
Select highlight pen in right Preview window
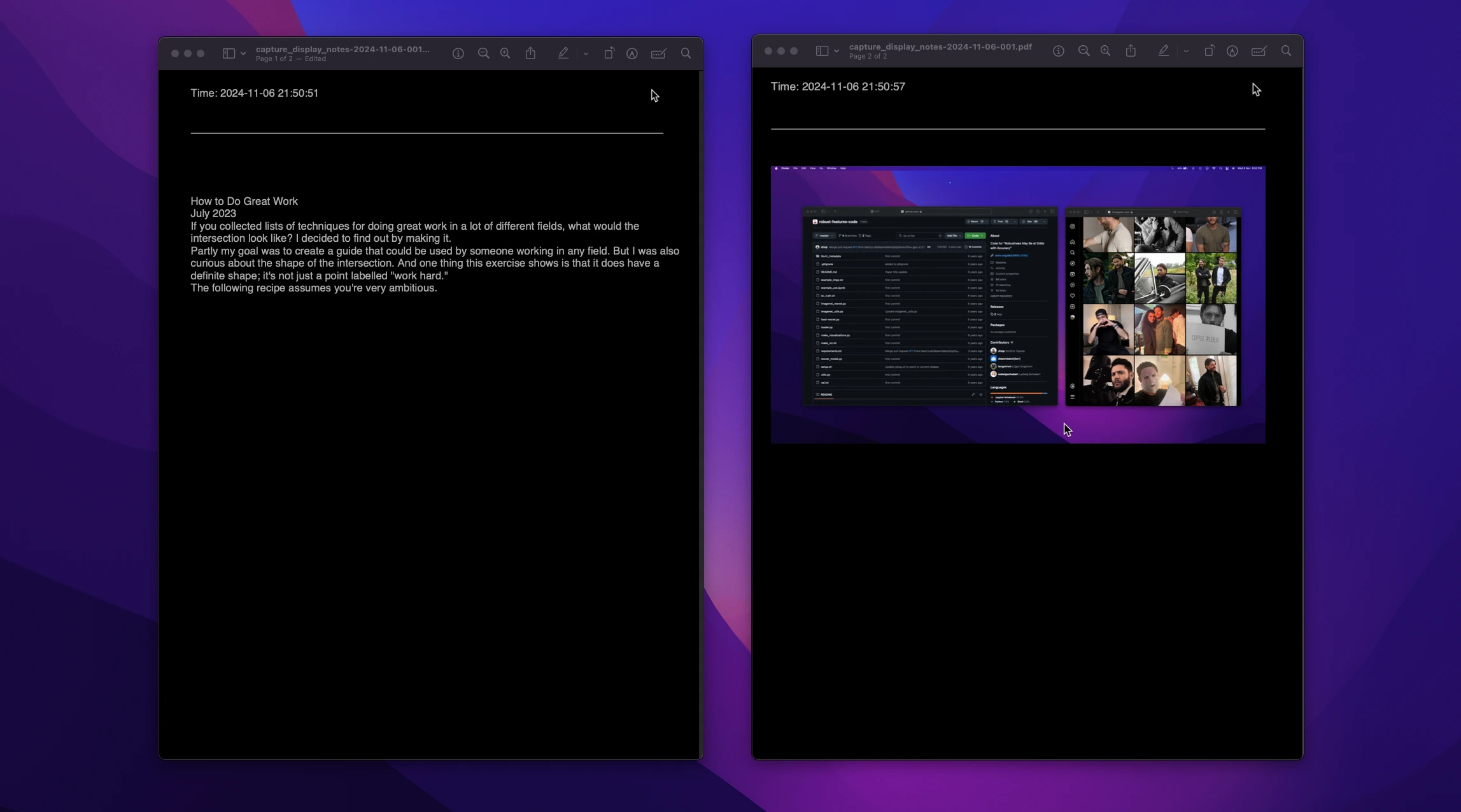1164,51
